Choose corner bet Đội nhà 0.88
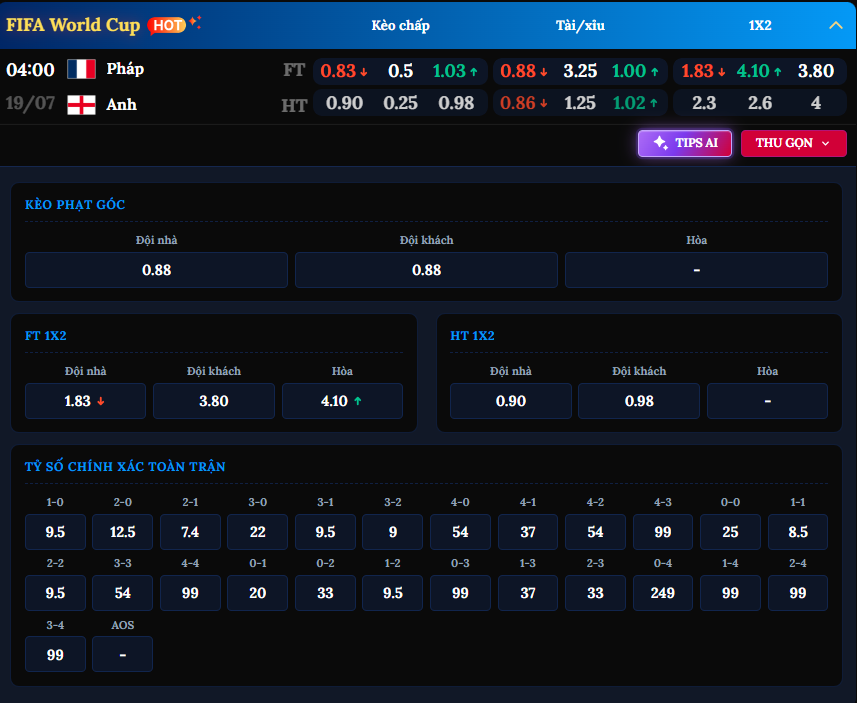 click(156, 270)
